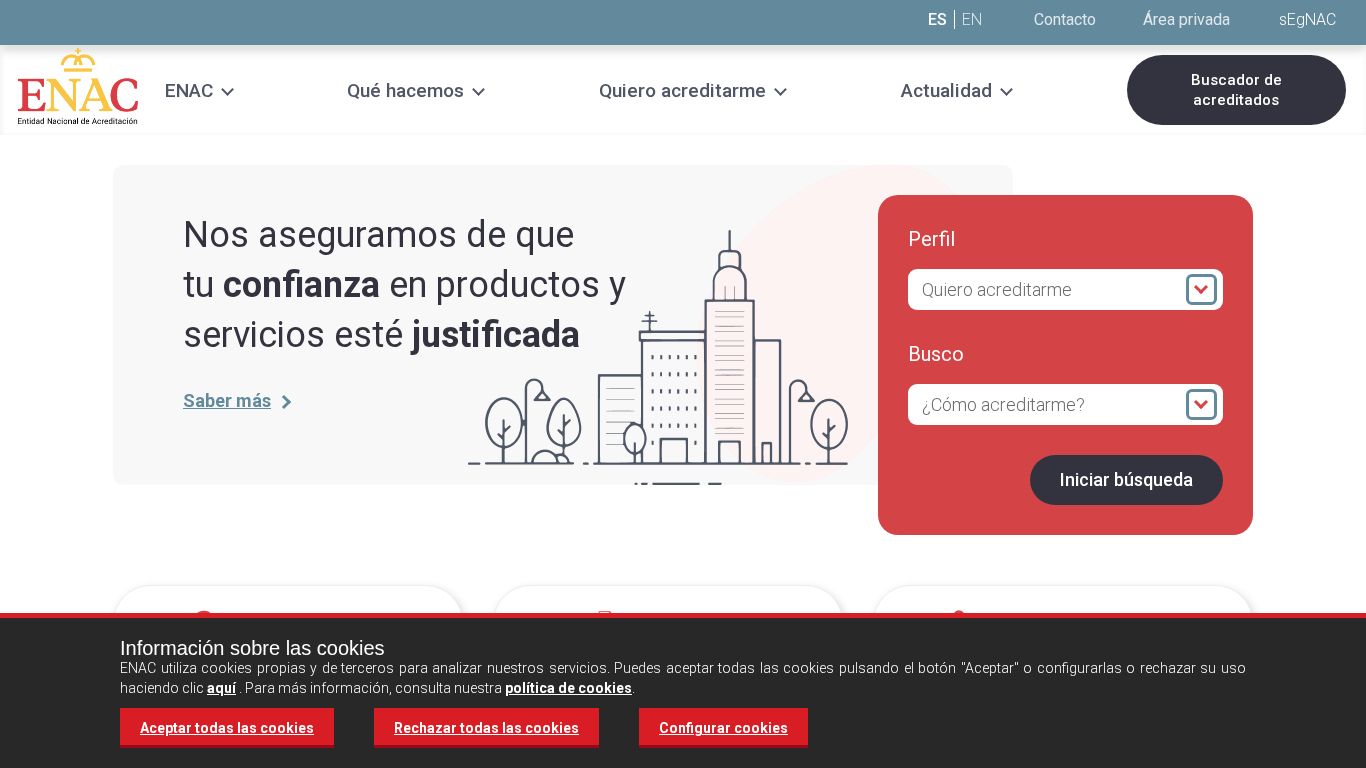Click the heading 'Nos aseguramos de que'
Image resolution: width=1366 pixels, height=768 pixels.
379,234
